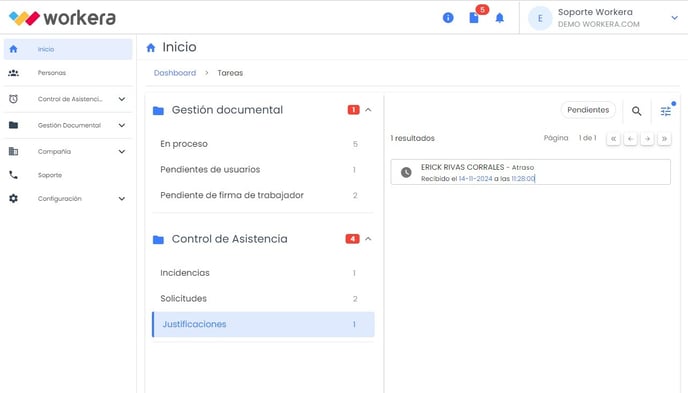This screenshot has width=688, height=393.
Task: Open the information icon in header
Action: pos(448,18)
